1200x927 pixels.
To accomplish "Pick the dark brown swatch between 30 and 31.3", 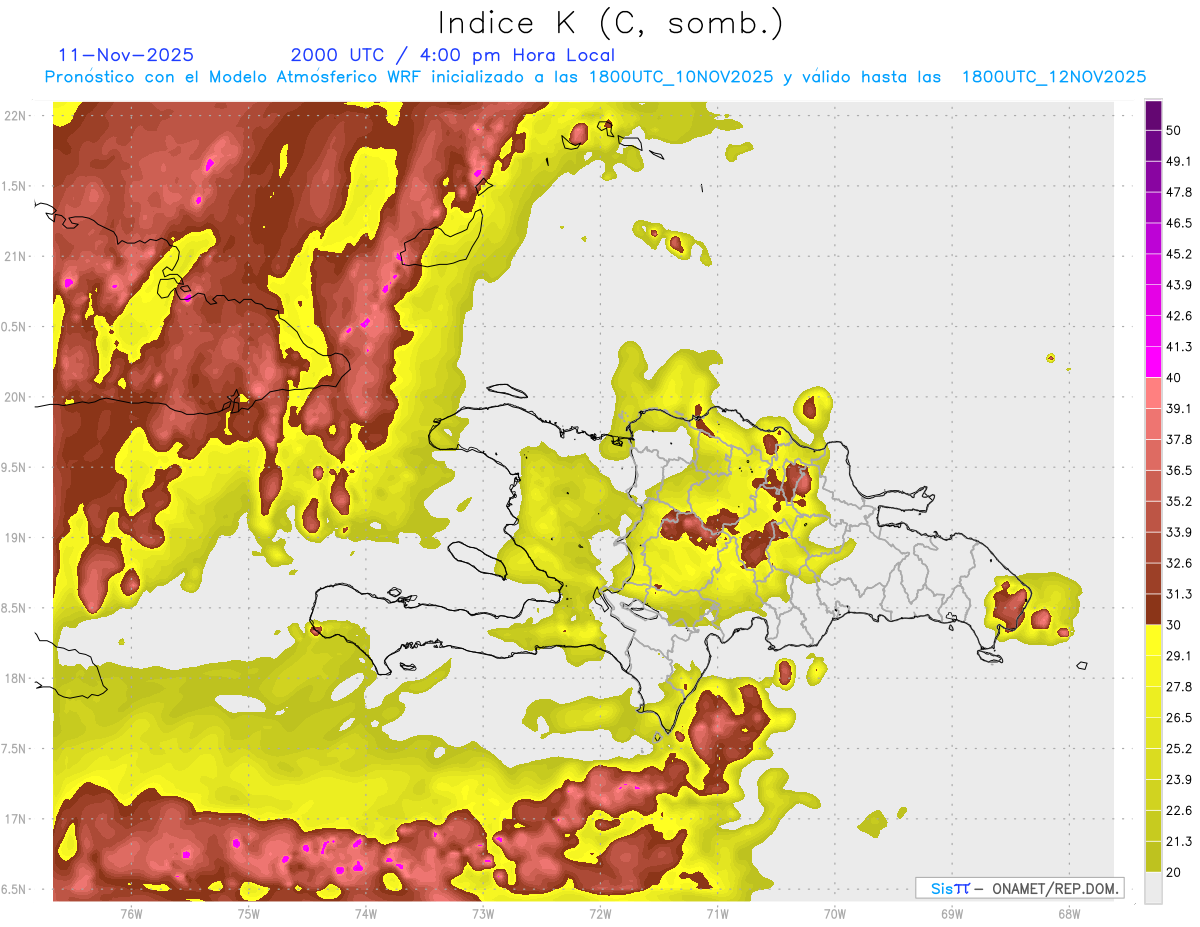I will coord(1153,610).
